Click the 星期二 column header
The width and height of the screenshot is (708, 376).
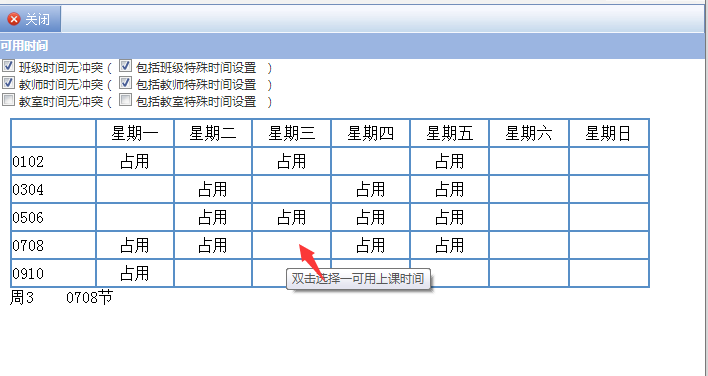(213, 133)
